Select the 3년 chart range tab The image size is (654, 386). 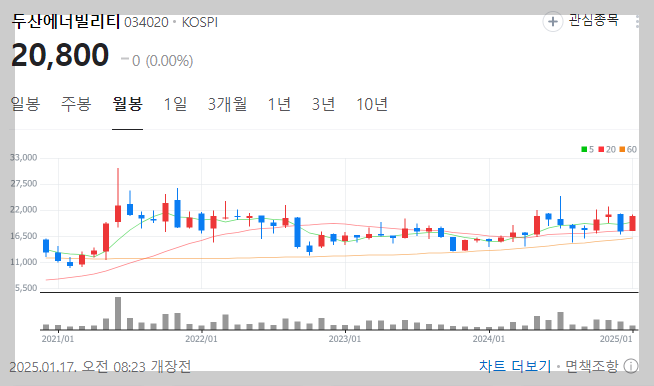[x=323, y=104]
